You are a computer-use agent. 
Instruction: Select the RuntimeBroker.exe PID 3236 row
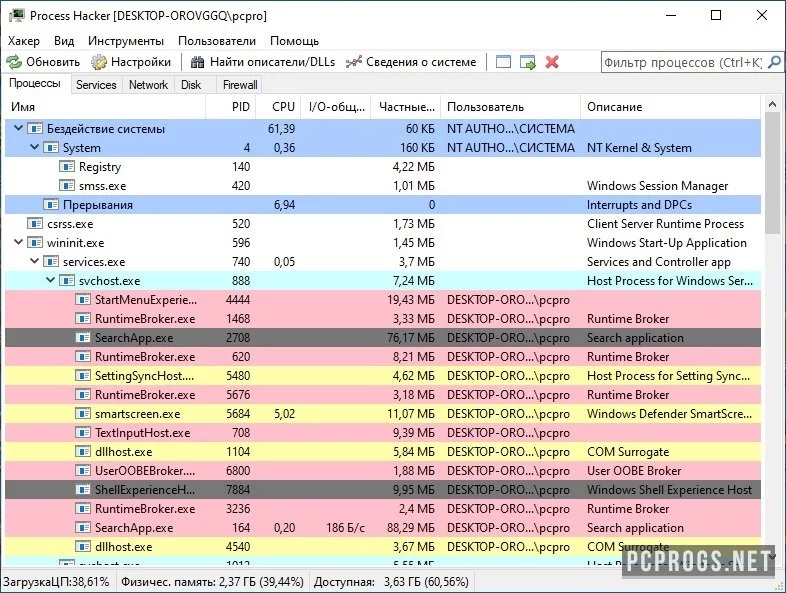point(383,509)
